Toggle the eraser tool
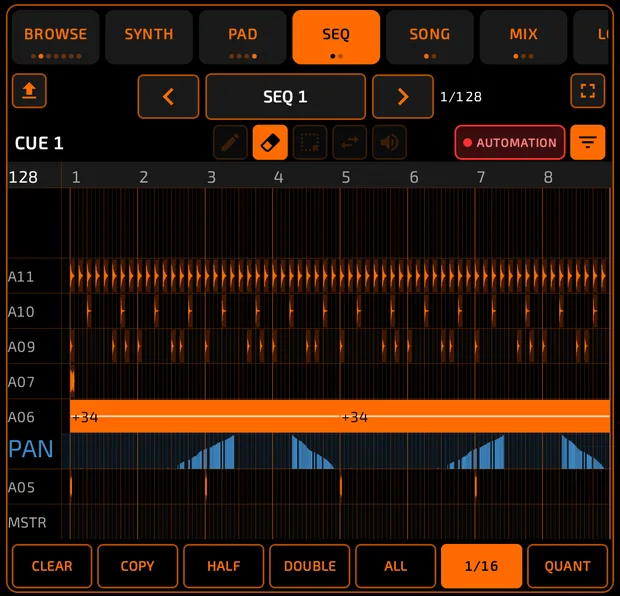The image size is (620, 596). [270, 142]
